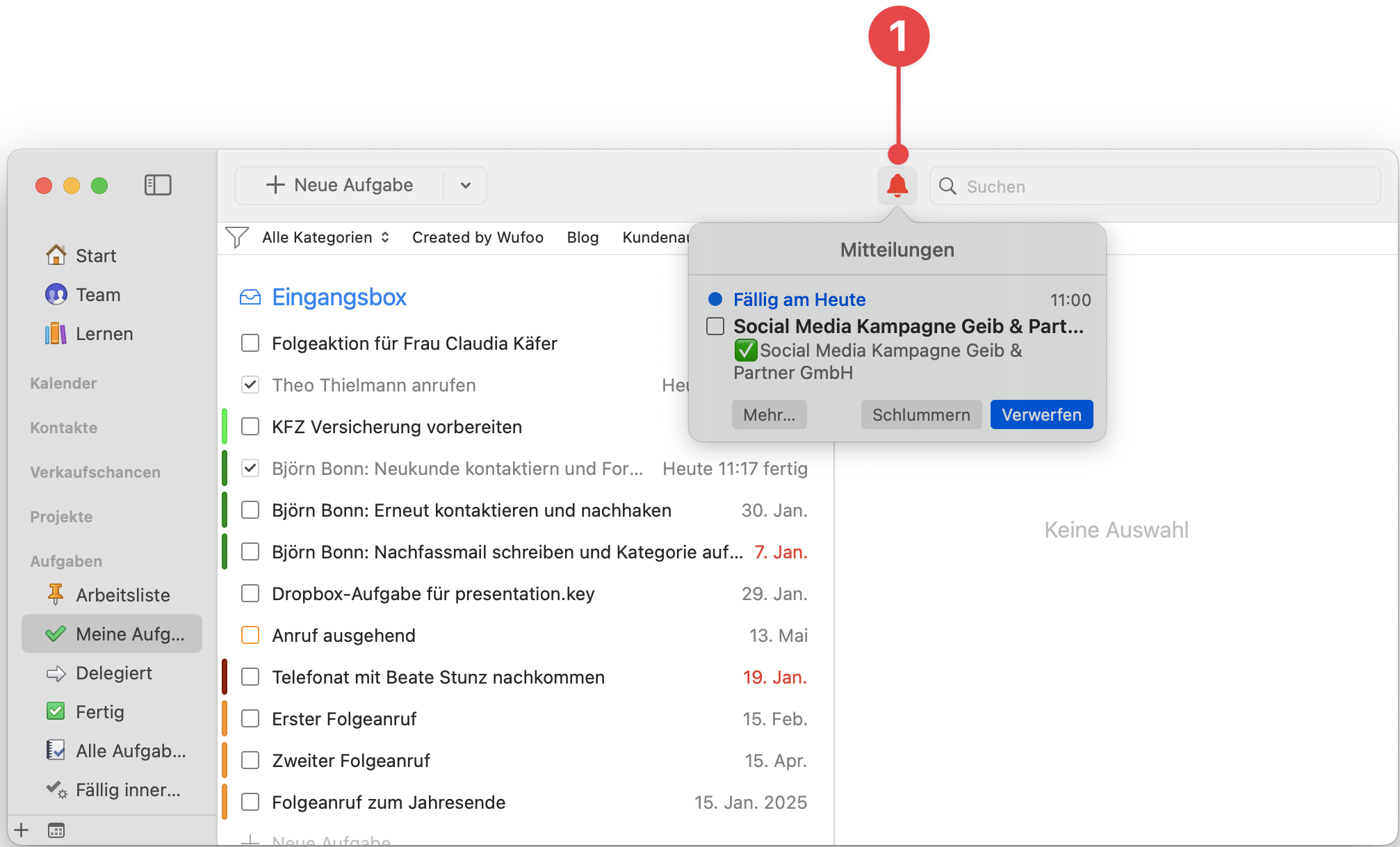Expand the Verkaufschancen sidebar section

(95, 472)
